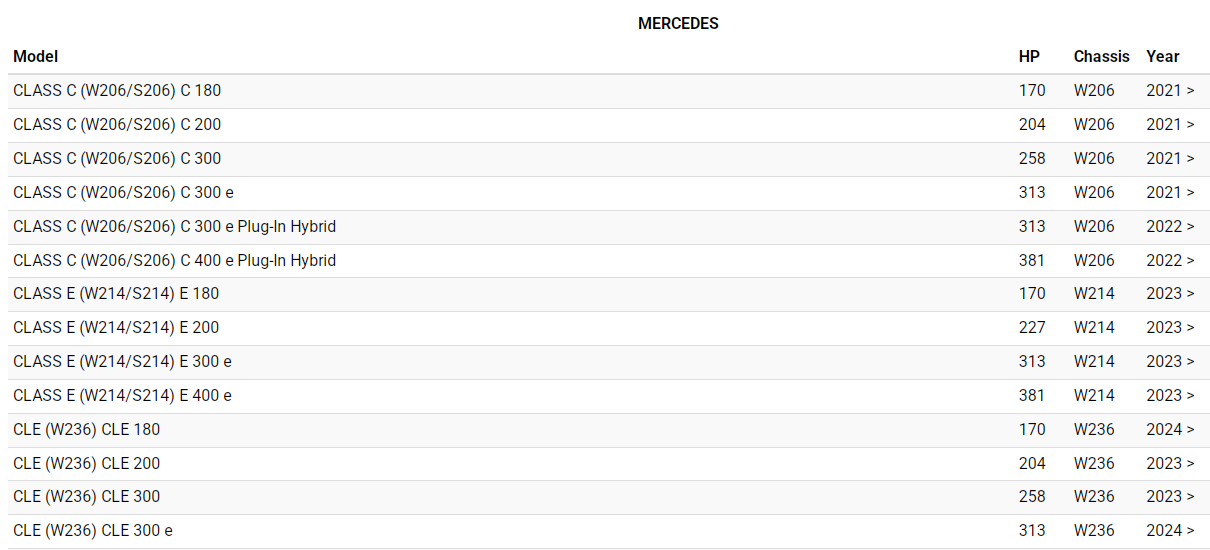Screen dimensions: 1210x550
Task: Select C 400 e Plug-In Hybrid model
Action: (174, 260)
